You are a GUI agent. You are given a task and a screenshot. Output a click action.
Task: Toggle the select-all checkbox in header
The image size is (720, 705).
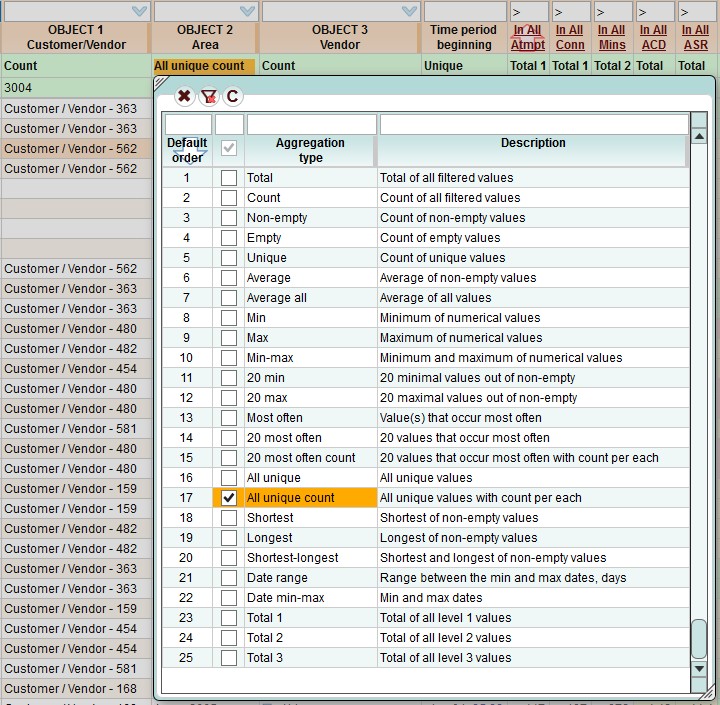pyautogui.click(x=229, y=148)
